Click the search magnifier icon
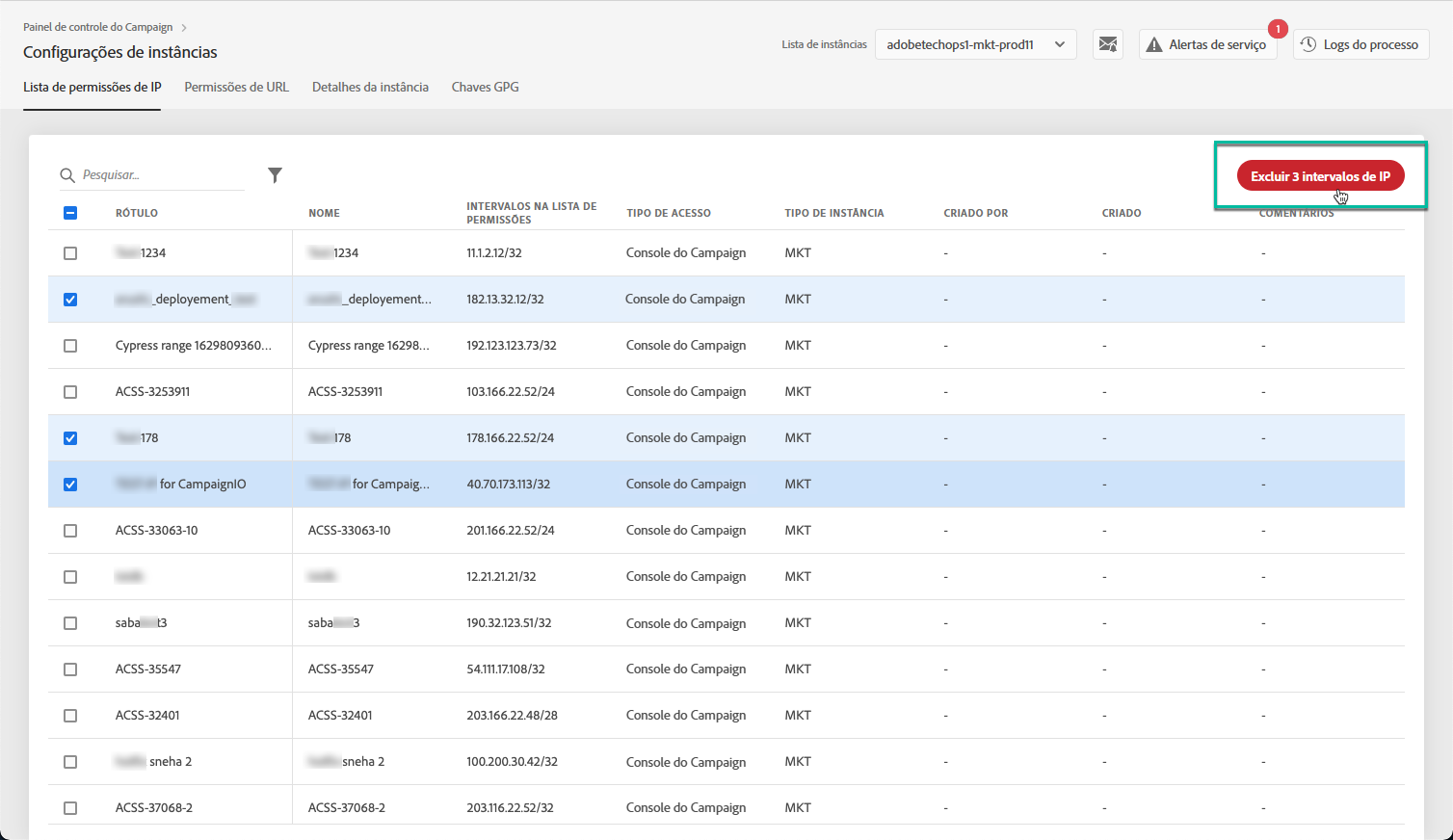Screen dimensions: 1453x840 tap(67, 175)
